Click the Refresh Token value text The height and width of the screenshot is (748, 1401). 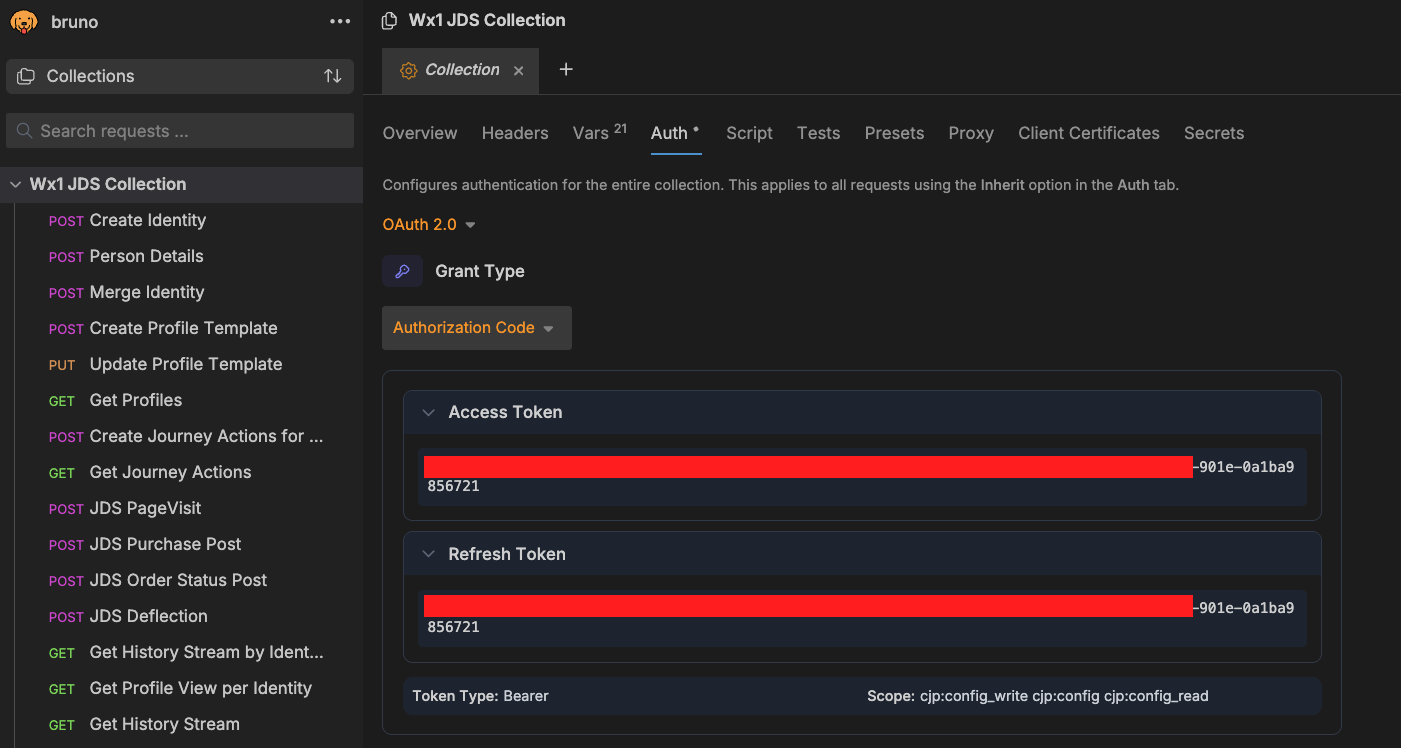click(861, 618)
